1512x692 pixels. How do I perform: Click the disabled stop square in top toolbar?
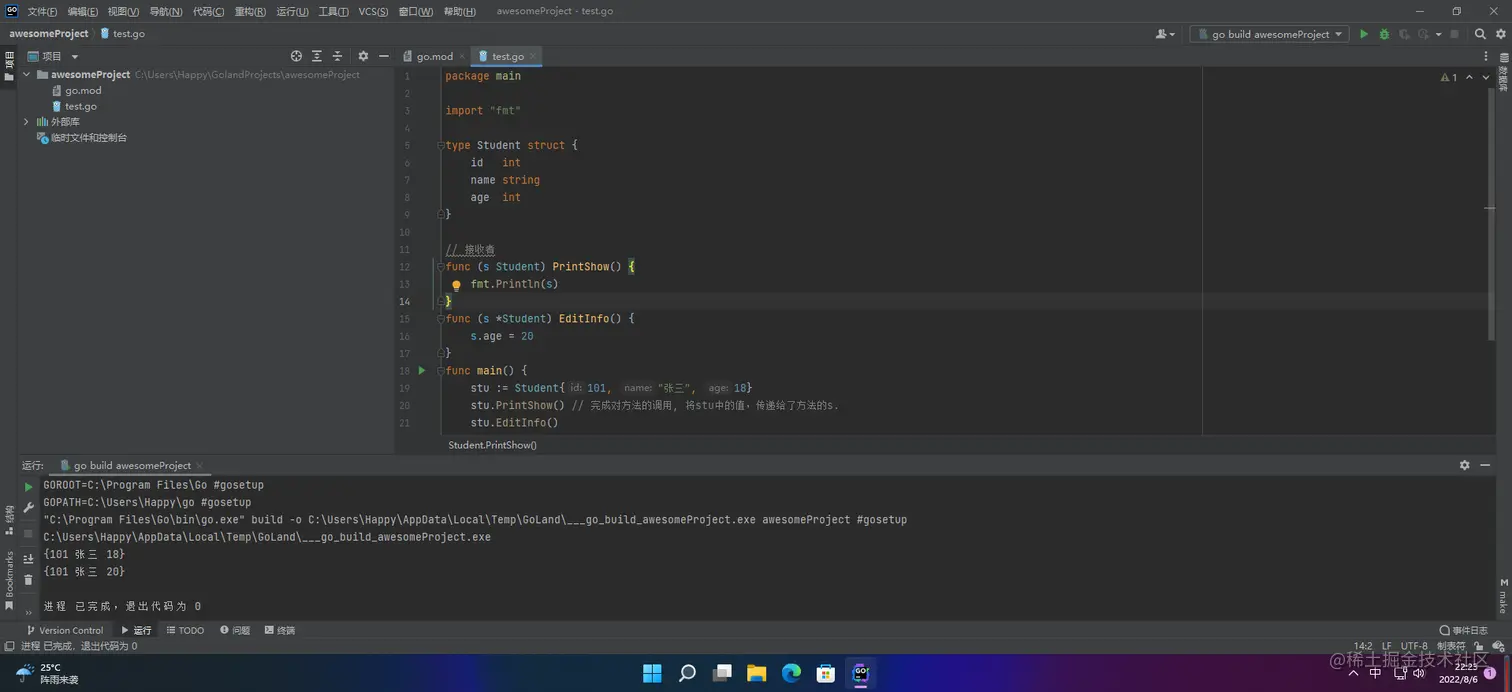point(1454,34)
